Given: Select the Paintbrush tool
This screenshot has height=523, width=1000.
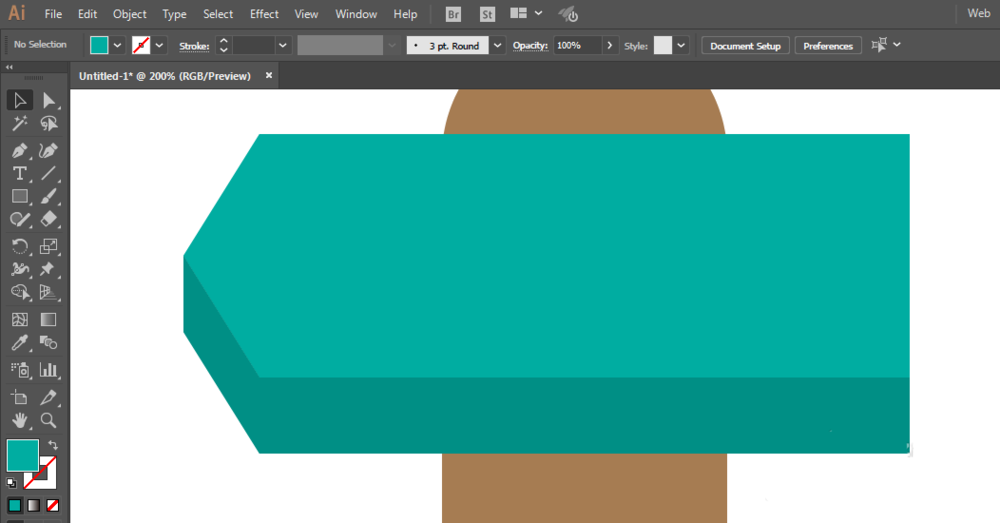Looking at the screenshot, I should [48, 196].
